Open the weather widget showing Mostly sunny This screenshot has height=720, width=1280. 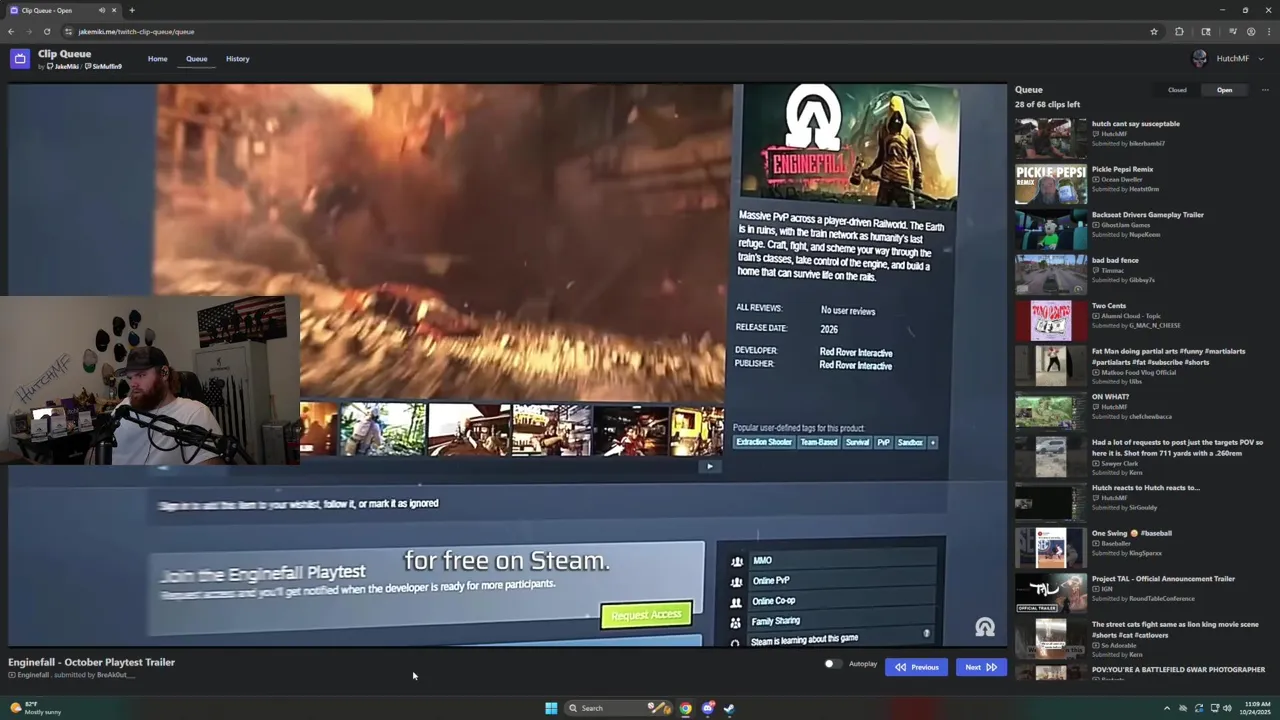click(x=35, y=708)
